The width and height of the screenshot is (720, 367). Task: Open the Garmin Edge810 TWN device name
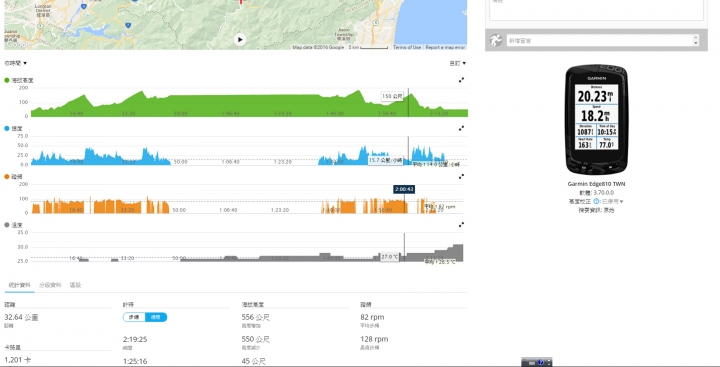(596, 184)
